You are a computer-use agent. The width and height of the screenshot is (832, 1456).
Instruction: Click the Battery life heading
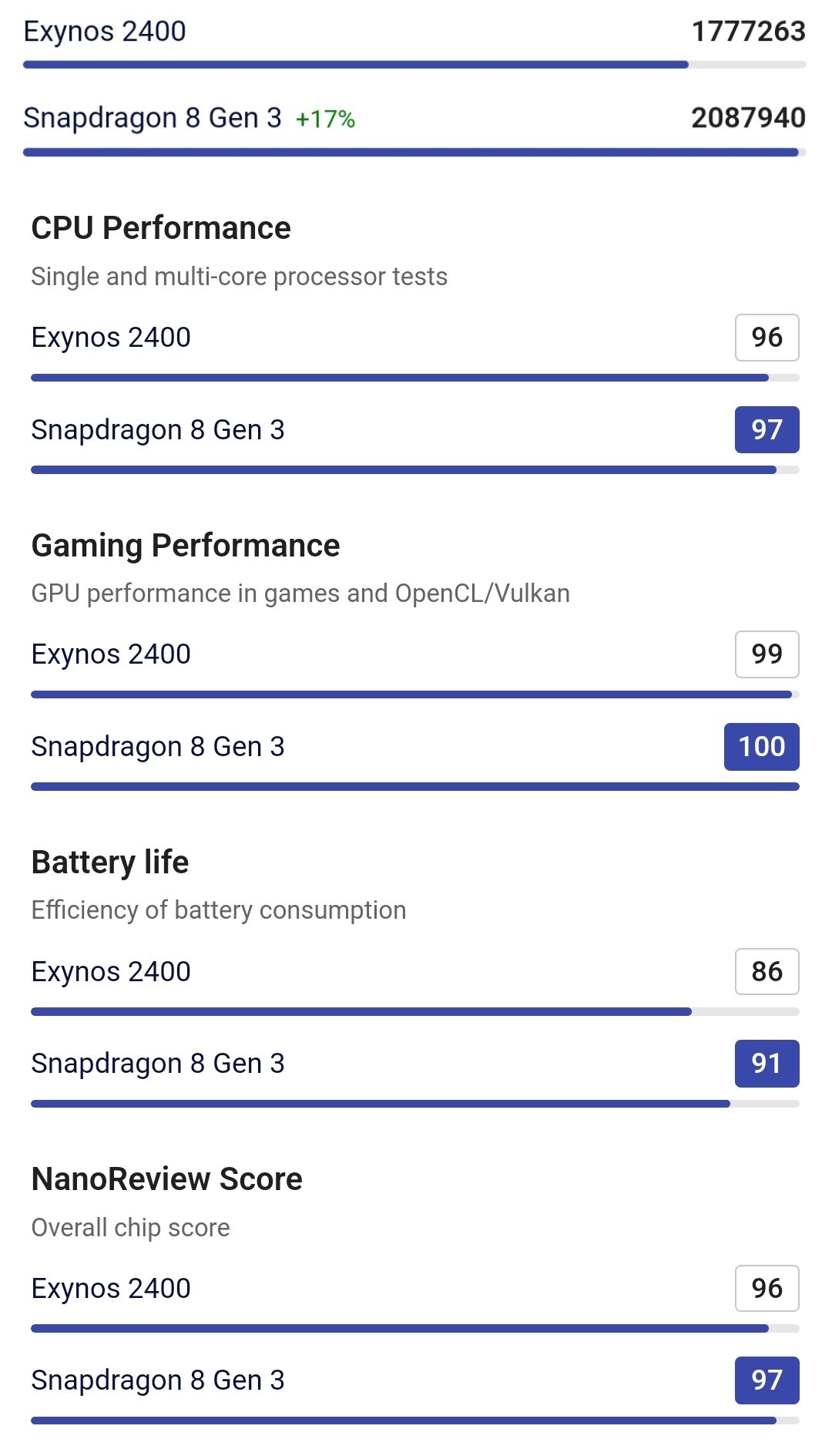[110, 863]
